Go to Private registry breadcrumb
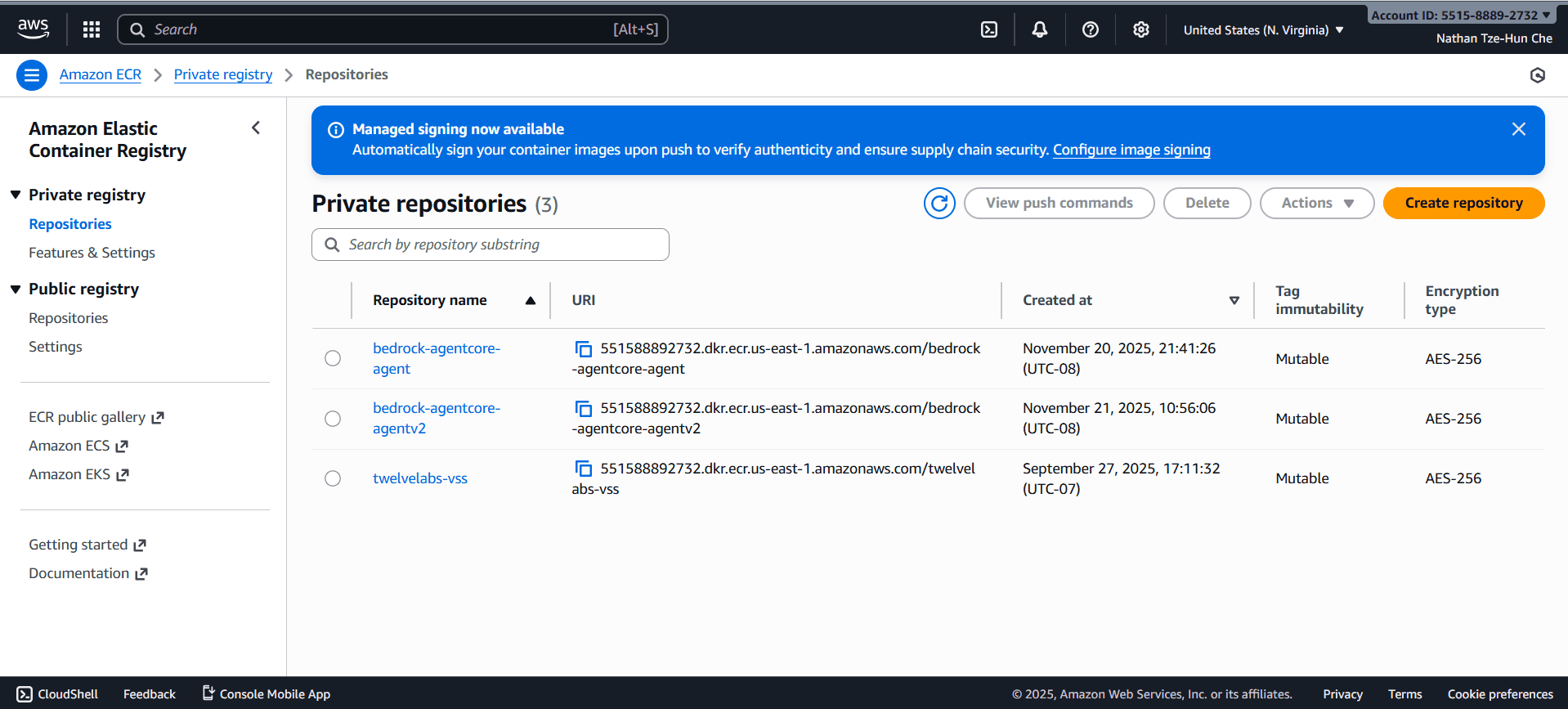This screenshot has width=1568, height=709. coord(223,74)
